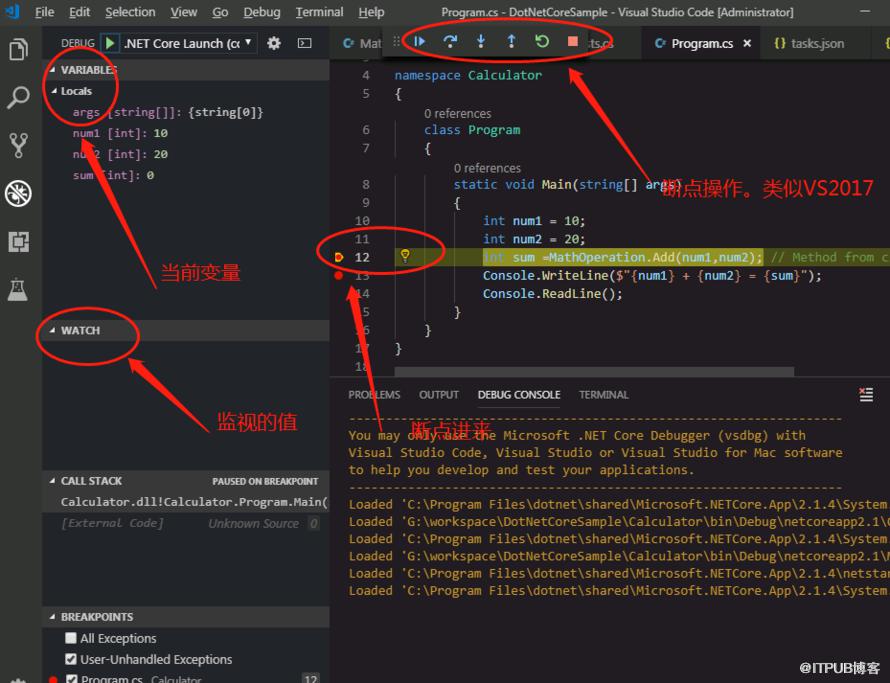
Task: Switch to the OUTPUT panel tab
Action: tap(439, 395)
